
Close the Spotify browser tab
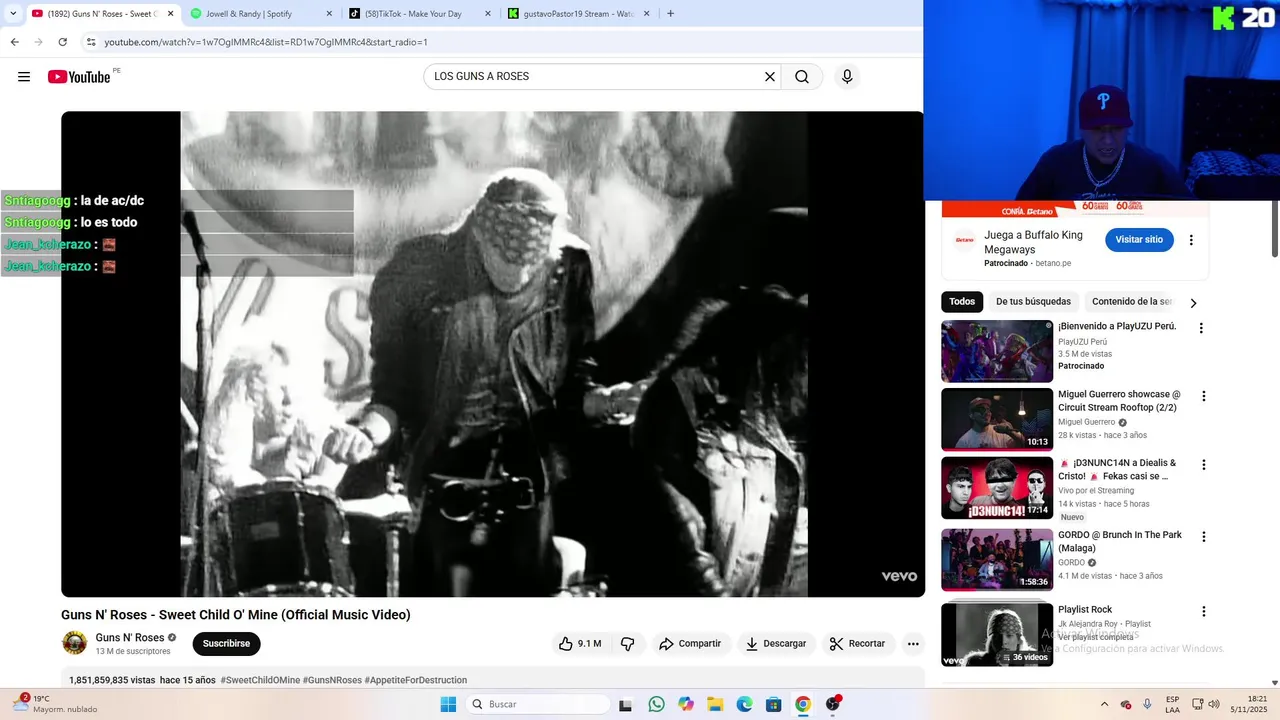coord(329,14)
